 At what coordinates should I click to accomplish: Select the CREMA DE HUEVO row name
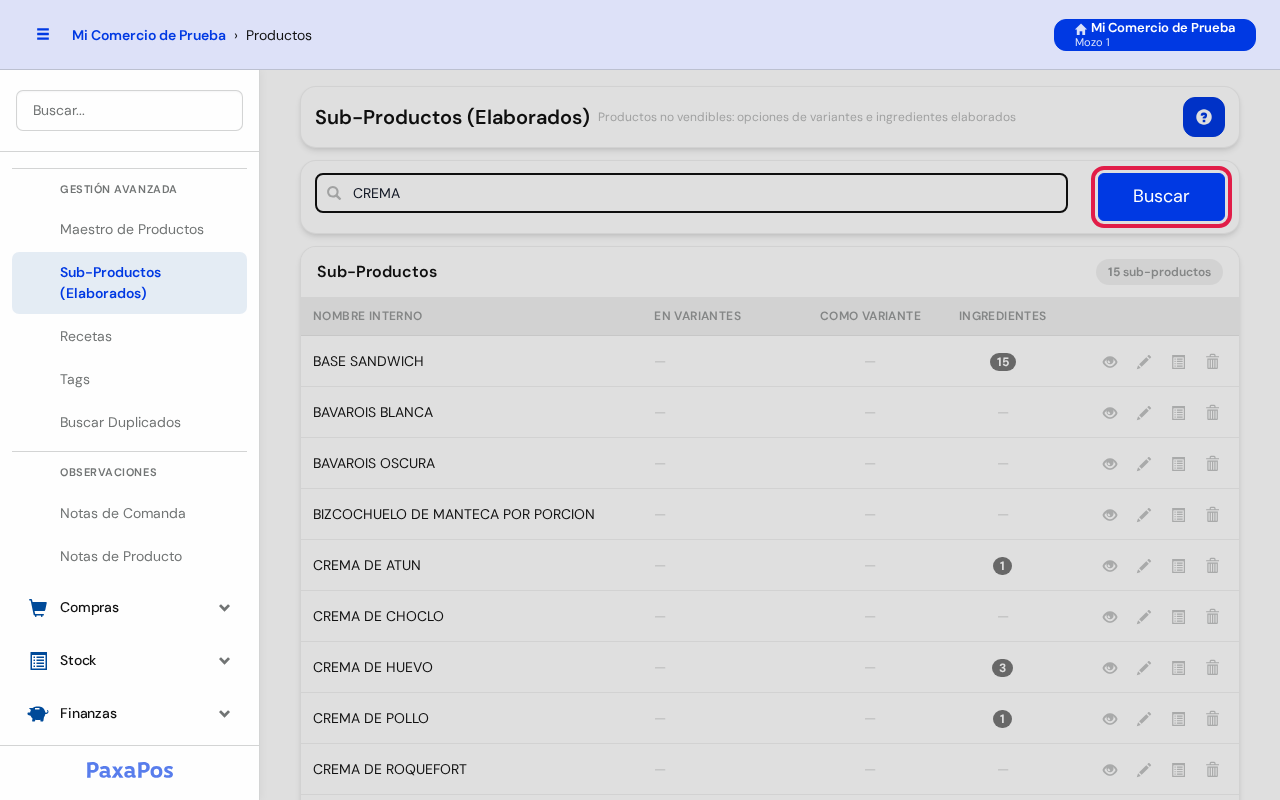(x=373, y=668)
